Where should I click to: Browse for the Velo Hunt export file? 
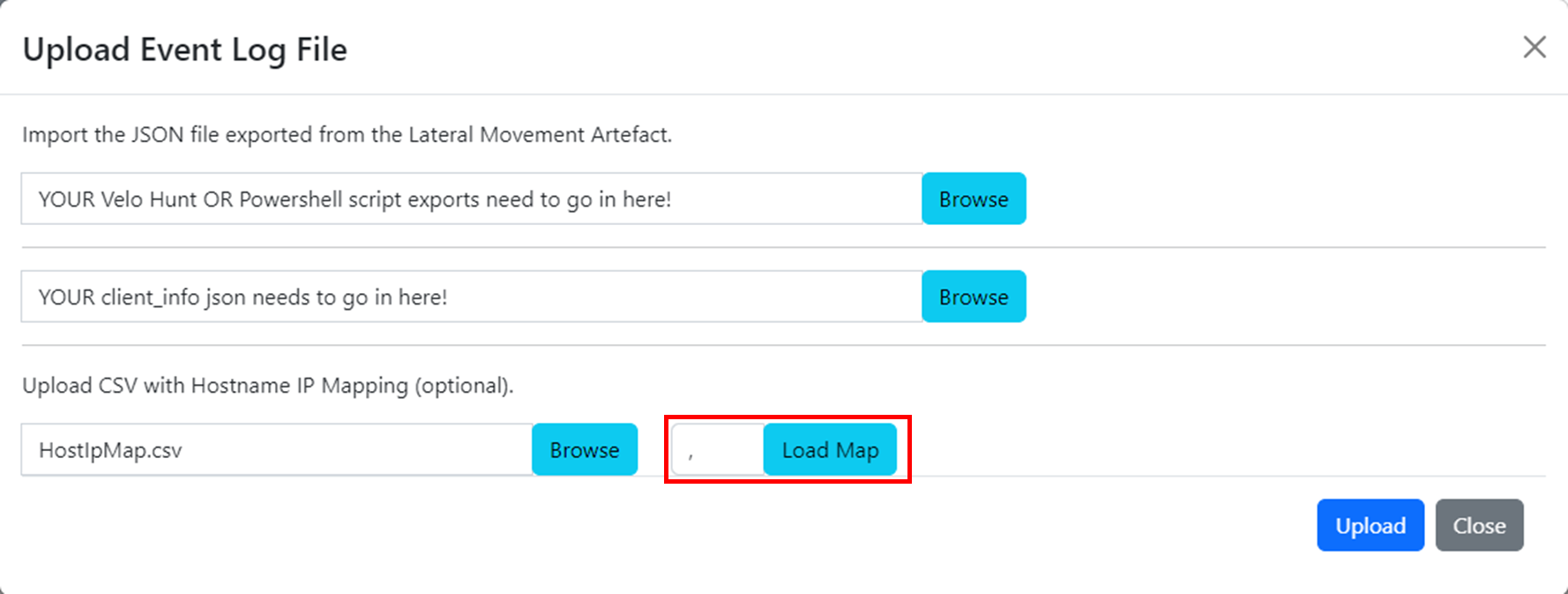click(973, 199)
